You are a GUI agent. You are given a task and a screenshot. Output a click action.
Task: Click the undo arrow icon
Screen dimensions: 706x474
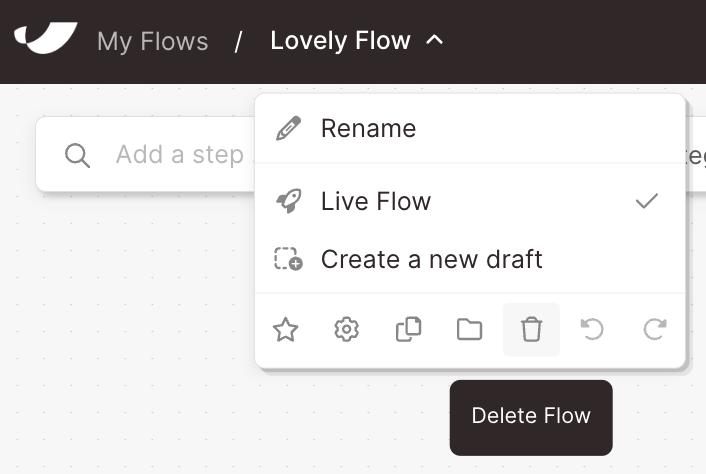(592, 330)
